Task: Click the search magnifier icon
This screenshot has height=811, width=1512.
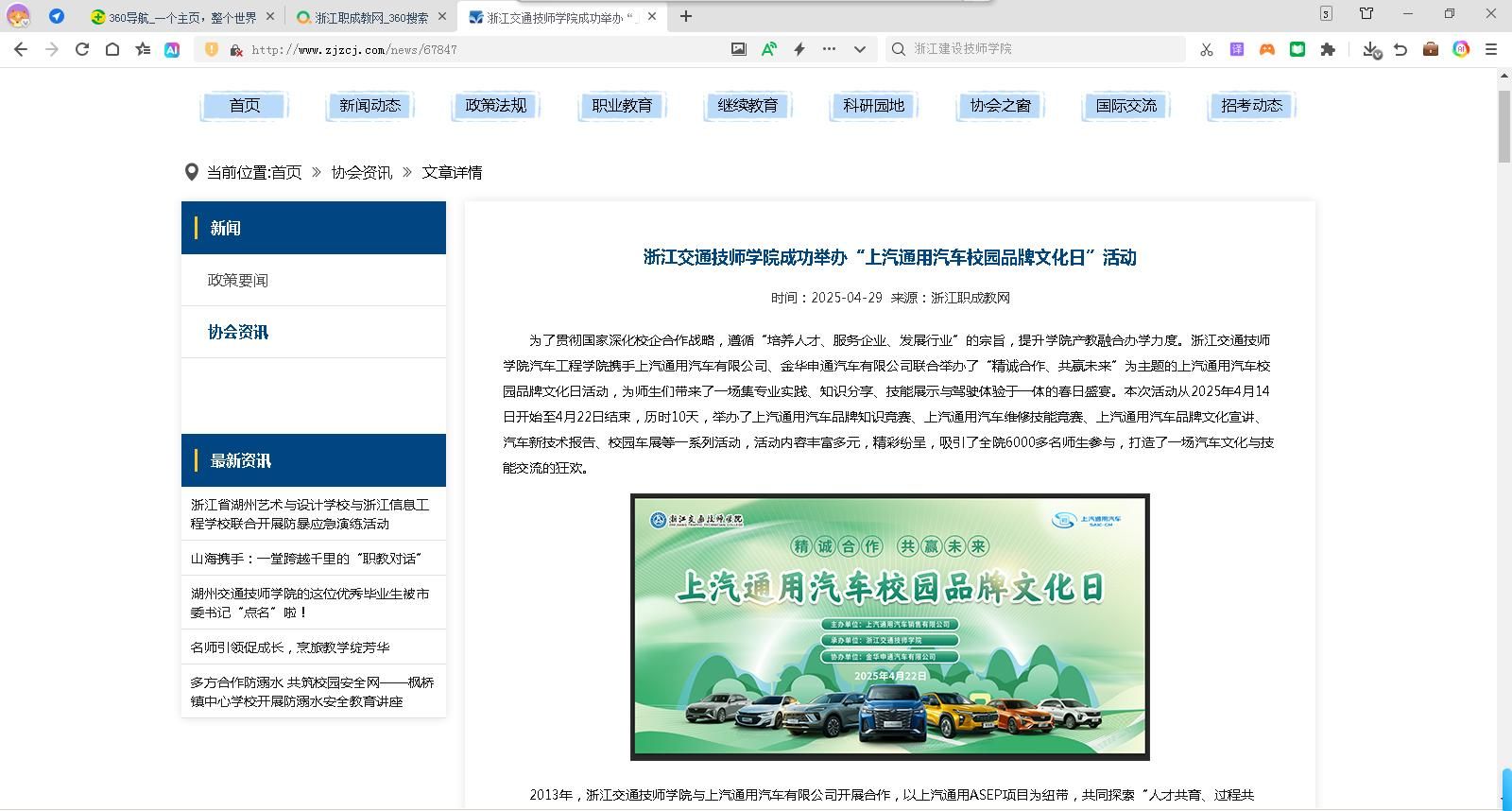Action: coord(899,49)
